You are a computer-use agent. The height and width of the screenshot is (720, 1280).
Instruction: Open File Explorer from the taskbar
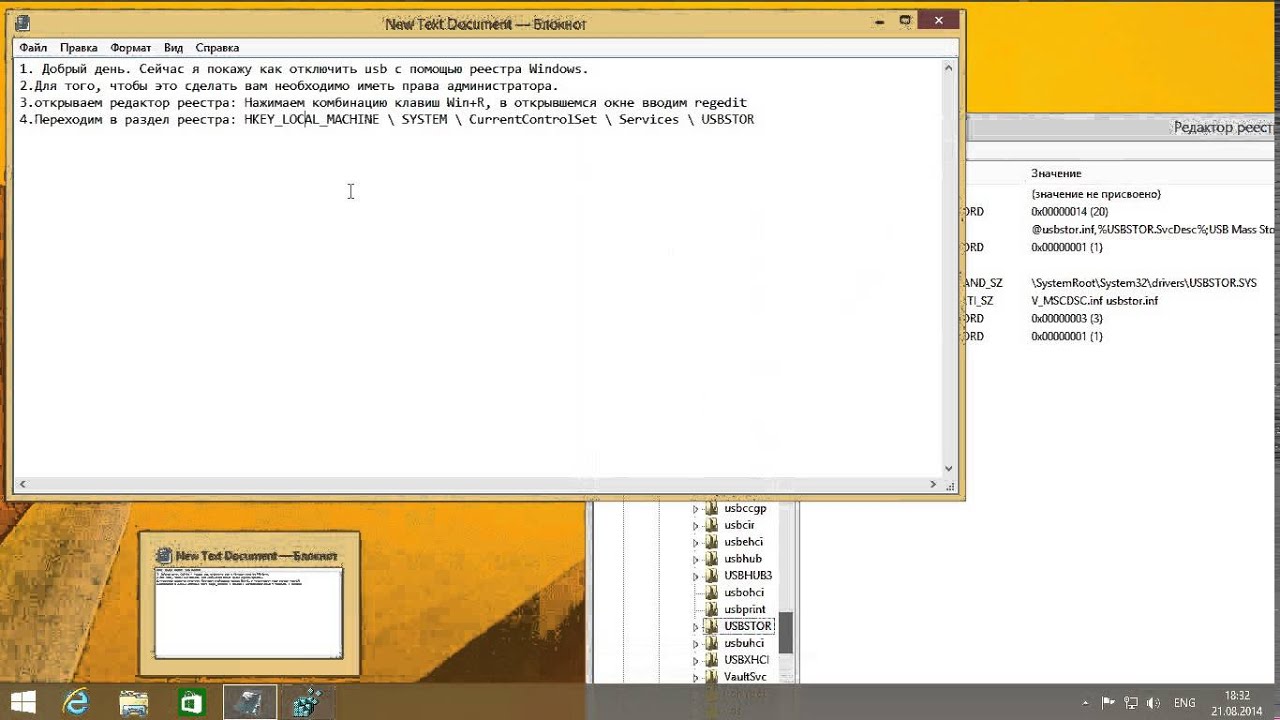pos(134,702)
